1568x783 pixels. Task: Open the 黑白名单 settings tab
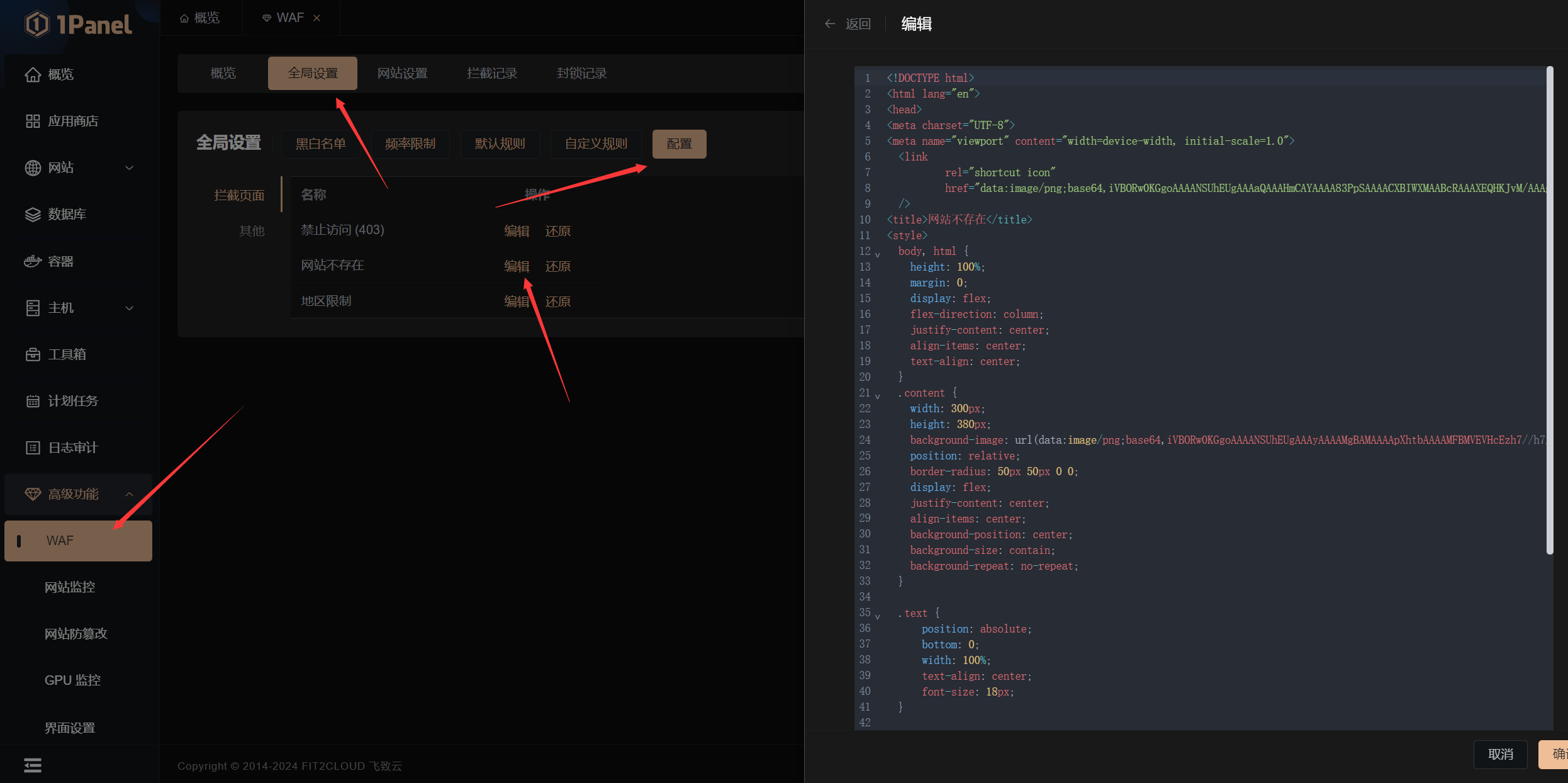[320, 144]
